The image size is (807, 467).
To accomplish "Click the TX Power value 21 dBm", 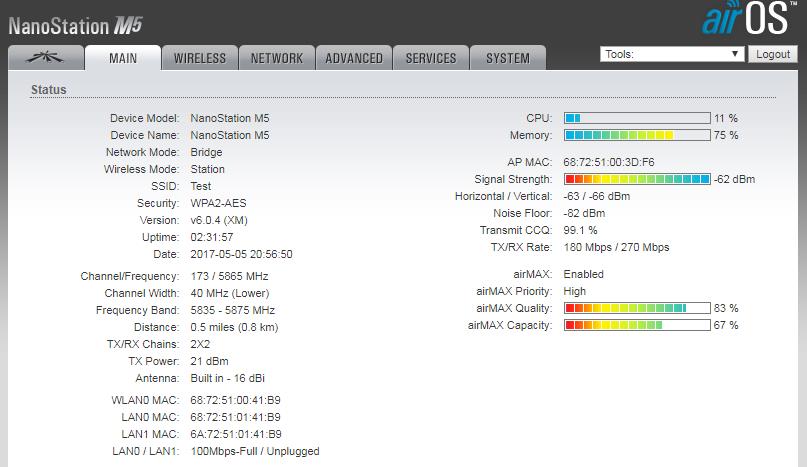I will pos(209,361).
